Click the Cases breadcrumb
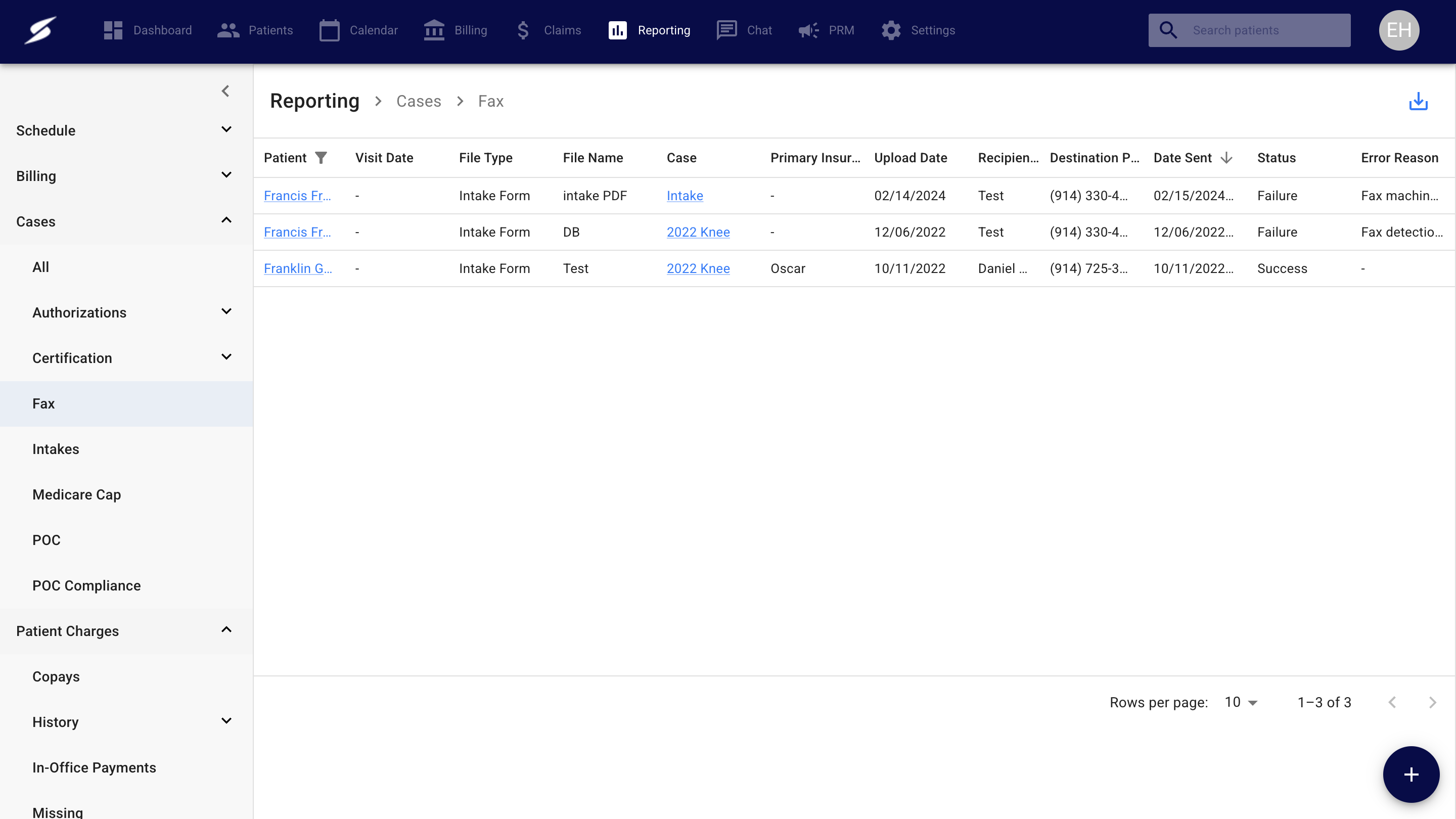 point(418,101)
